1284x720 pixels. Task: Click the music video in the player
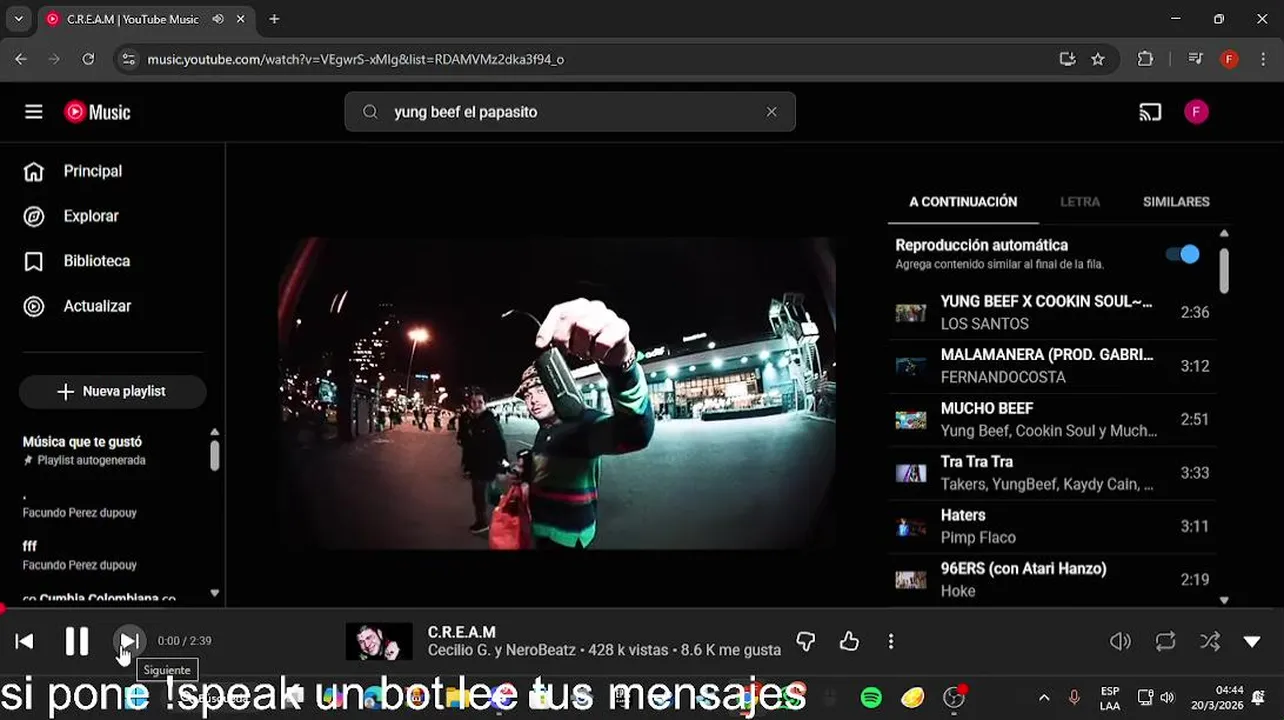click(557, 393)
